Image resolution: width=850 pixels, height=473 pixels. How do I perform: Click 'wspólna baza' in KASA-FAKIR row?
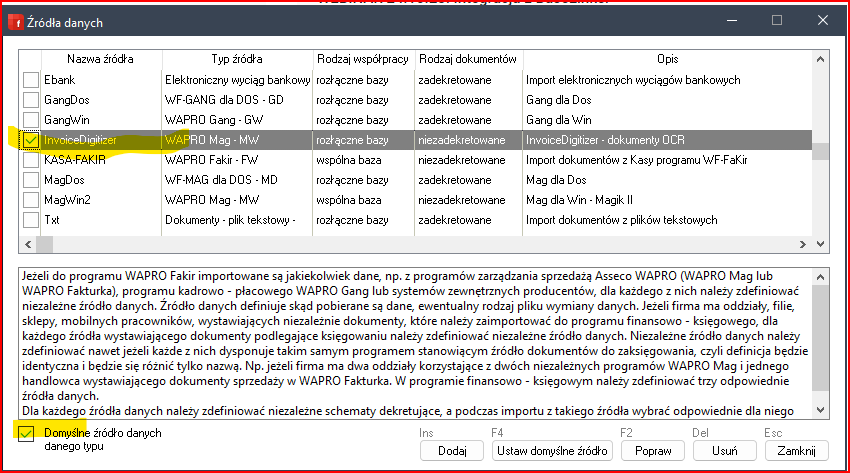[x=349, y=160]
